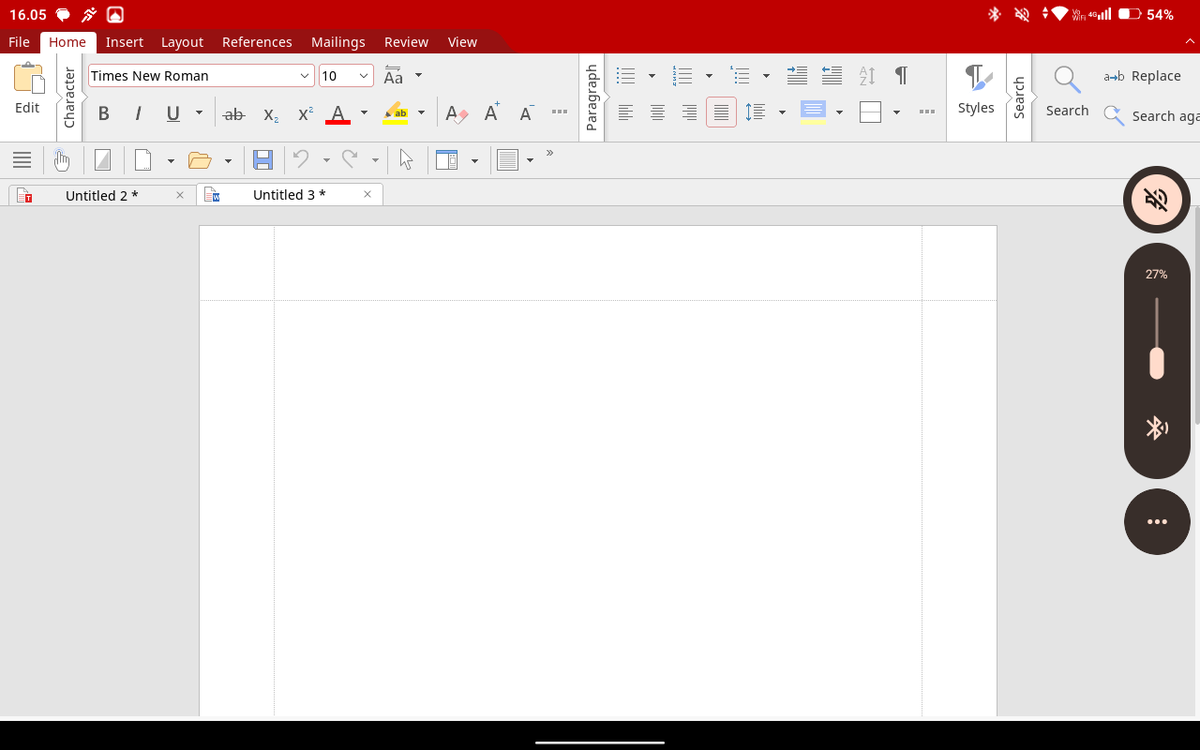Select the object pointer arrow tool
This screenshot has height=750, width=1200.
tap(406, 159)
